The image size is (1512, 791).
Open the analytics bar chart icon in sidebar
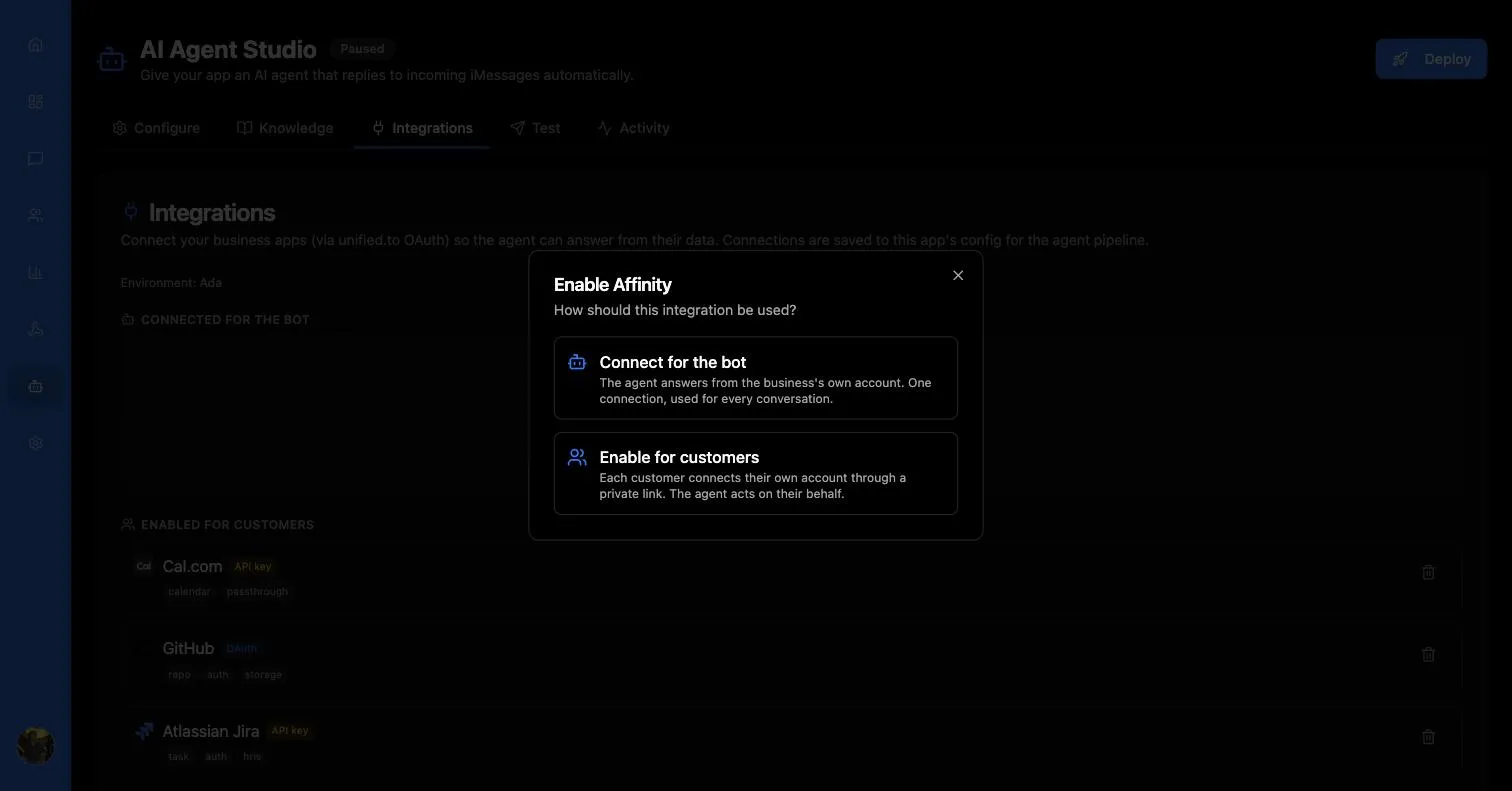click(36, 273)
